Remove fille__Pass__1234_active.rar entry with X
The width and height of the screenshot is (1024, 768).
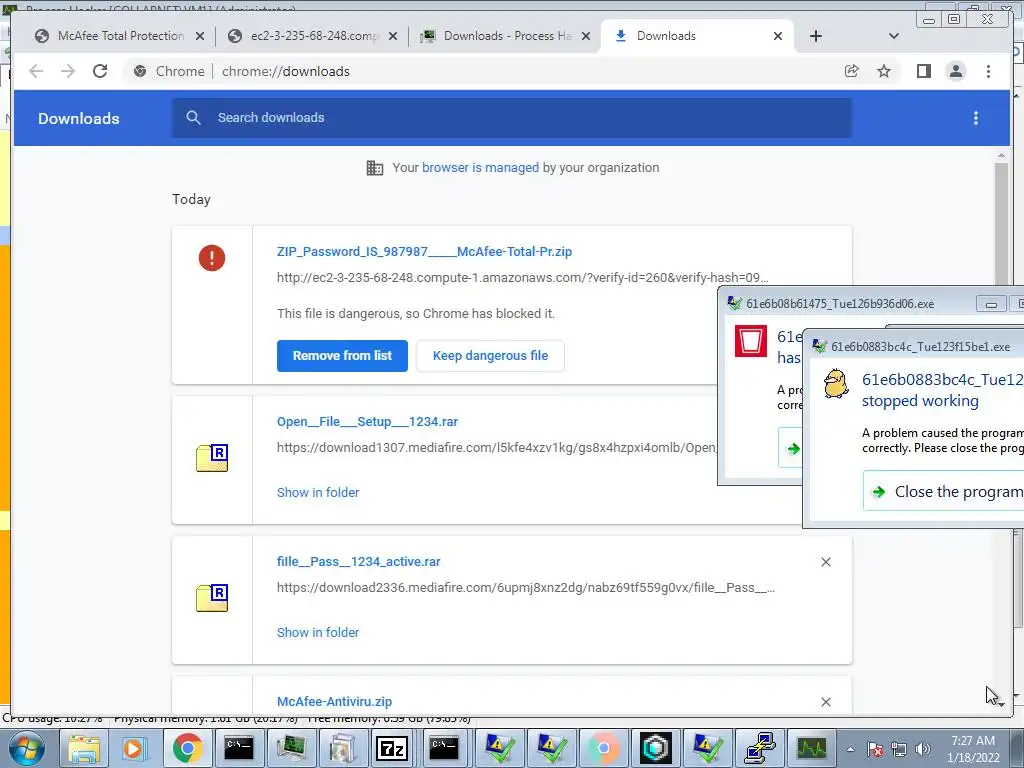coord(825,562)
